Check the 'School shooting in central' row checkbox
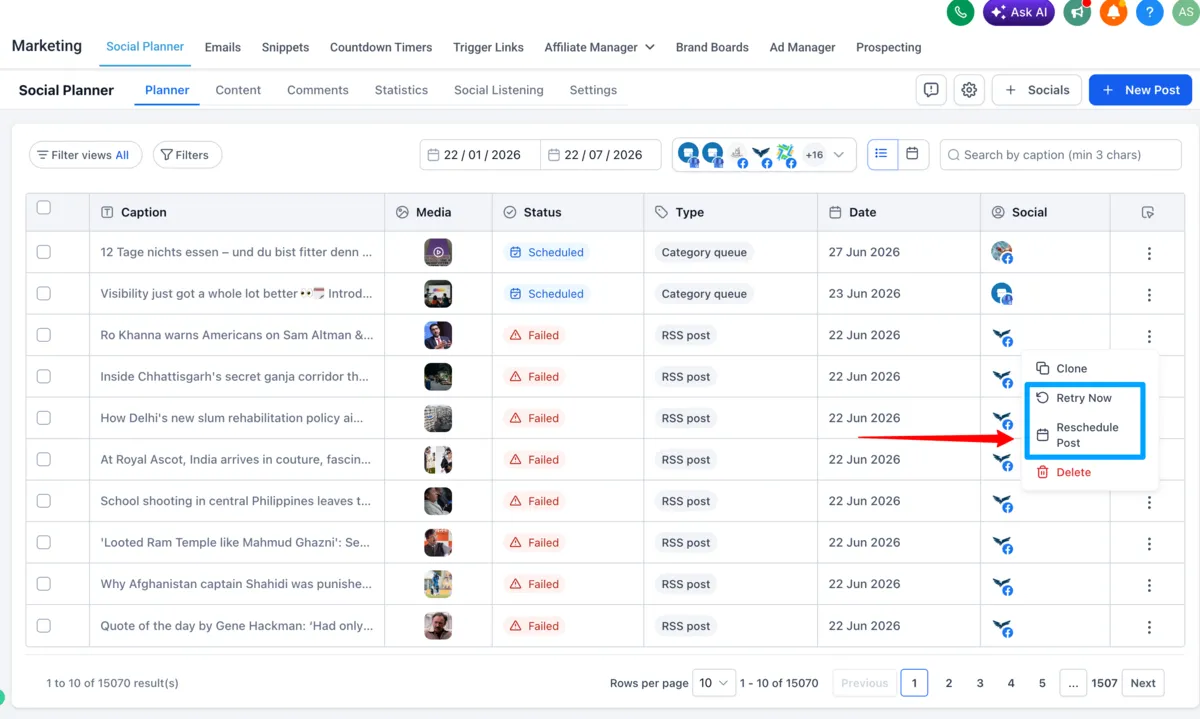The image size is (1200, 719). tap(43, 501)
